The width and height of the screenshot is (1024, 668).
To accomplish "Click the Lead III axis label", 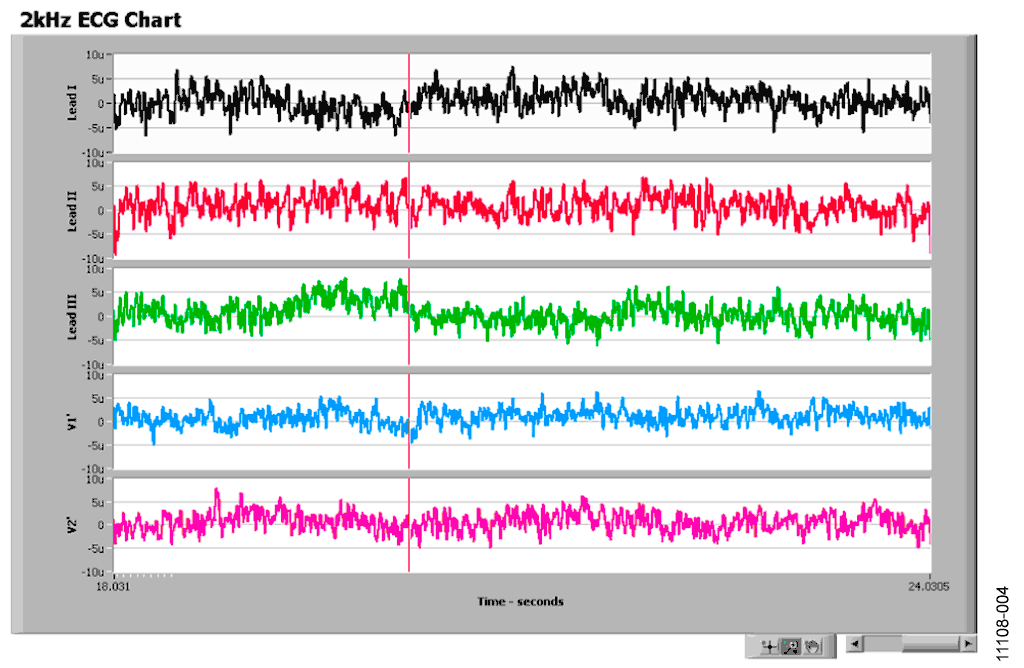I will 72,316.
